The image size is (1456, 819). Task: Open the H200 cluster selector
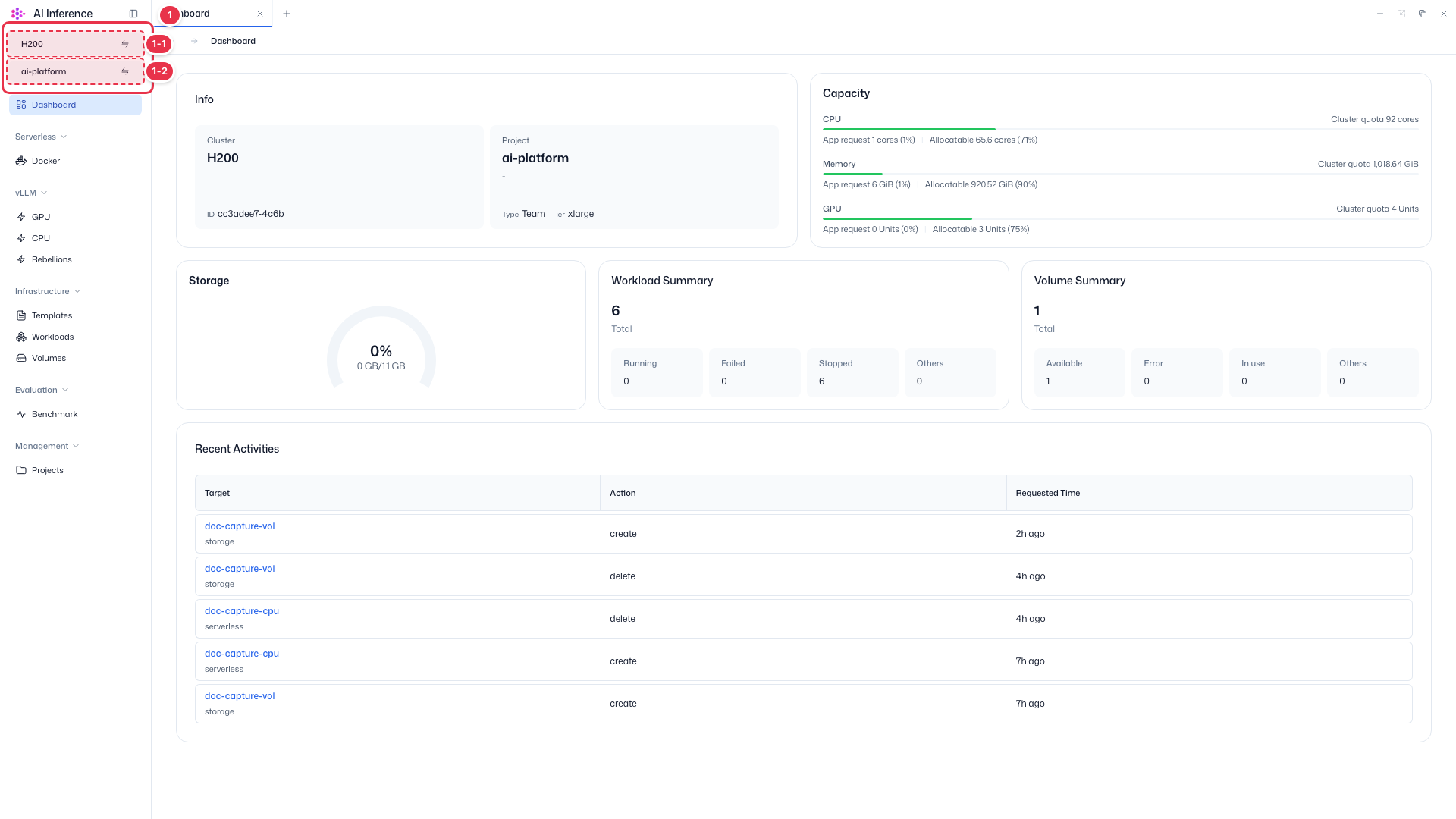(75, 44)
